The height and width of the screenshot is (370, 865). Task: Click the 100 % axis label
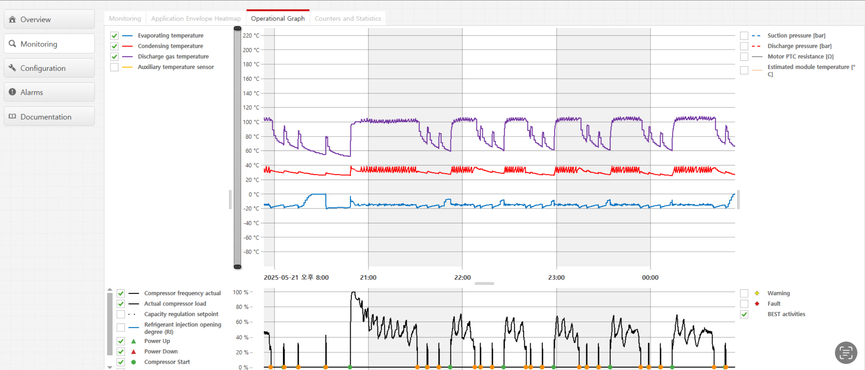[241, 292]
